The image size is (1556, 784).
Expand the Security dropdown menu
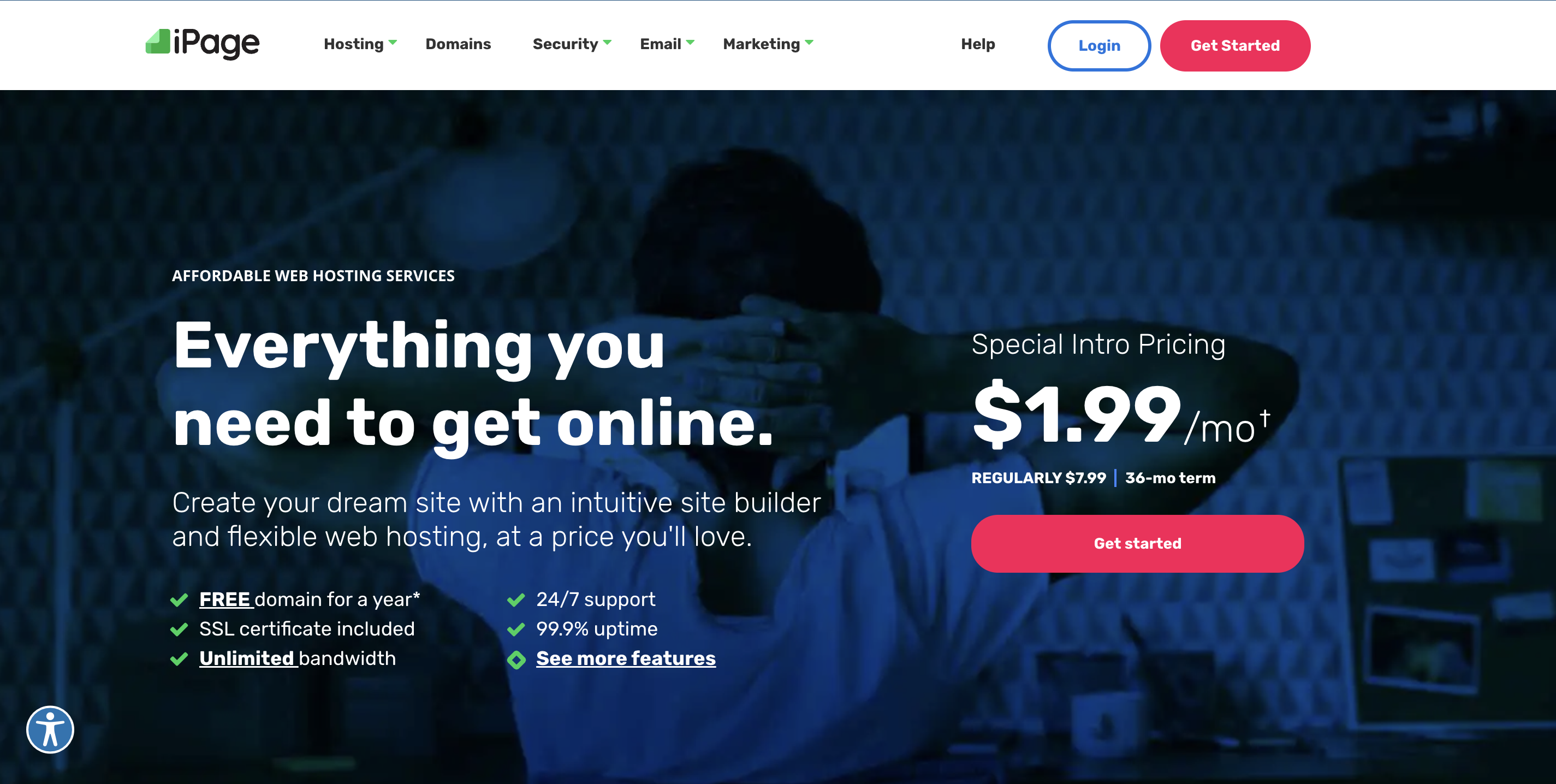click(x=572, y=44)
